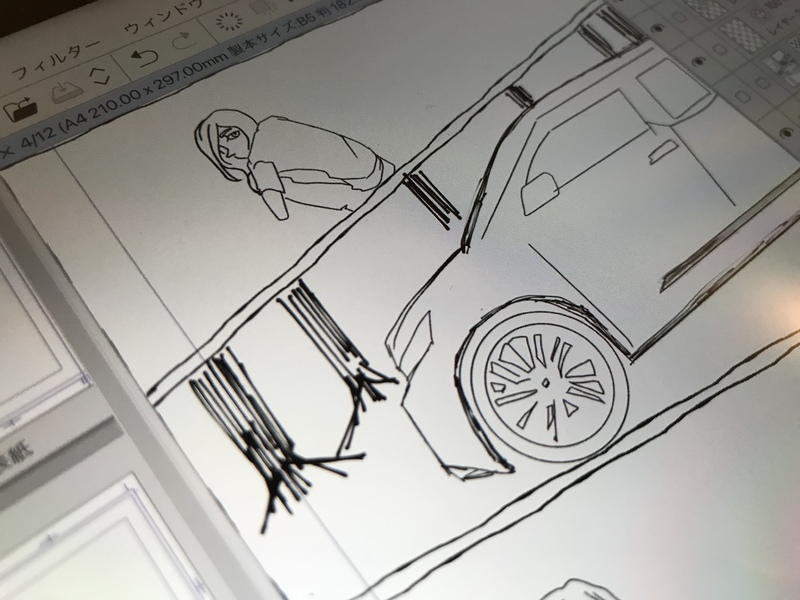Toggle eye icon of topmost visible layer

tap(658, 27)
